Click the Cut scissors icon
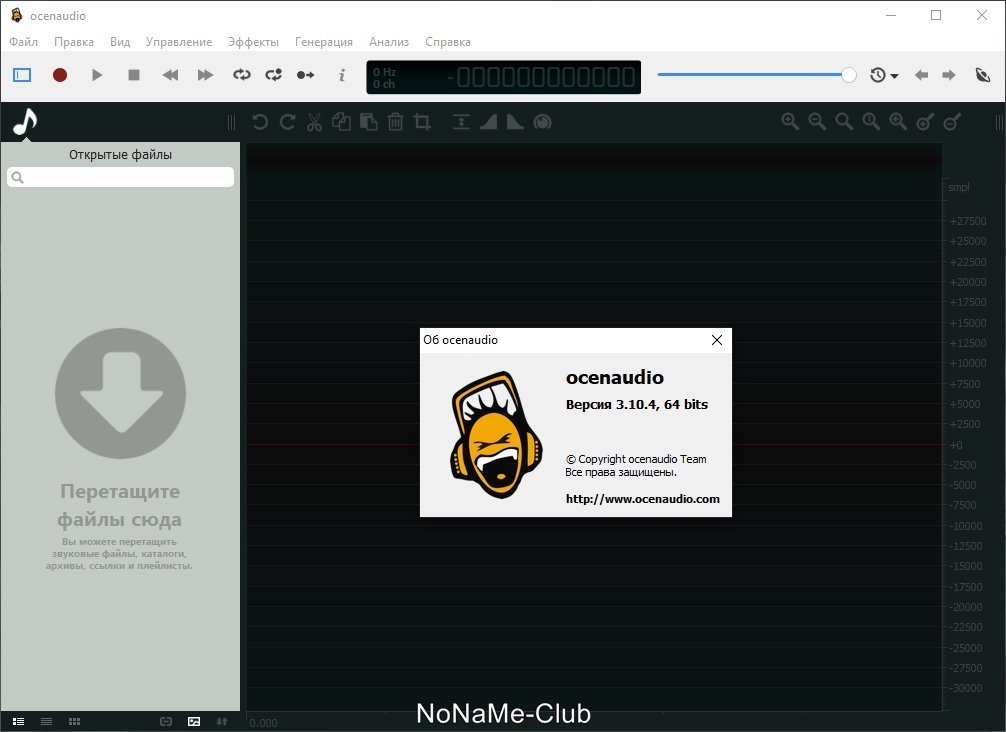 (x=314, y=122)
